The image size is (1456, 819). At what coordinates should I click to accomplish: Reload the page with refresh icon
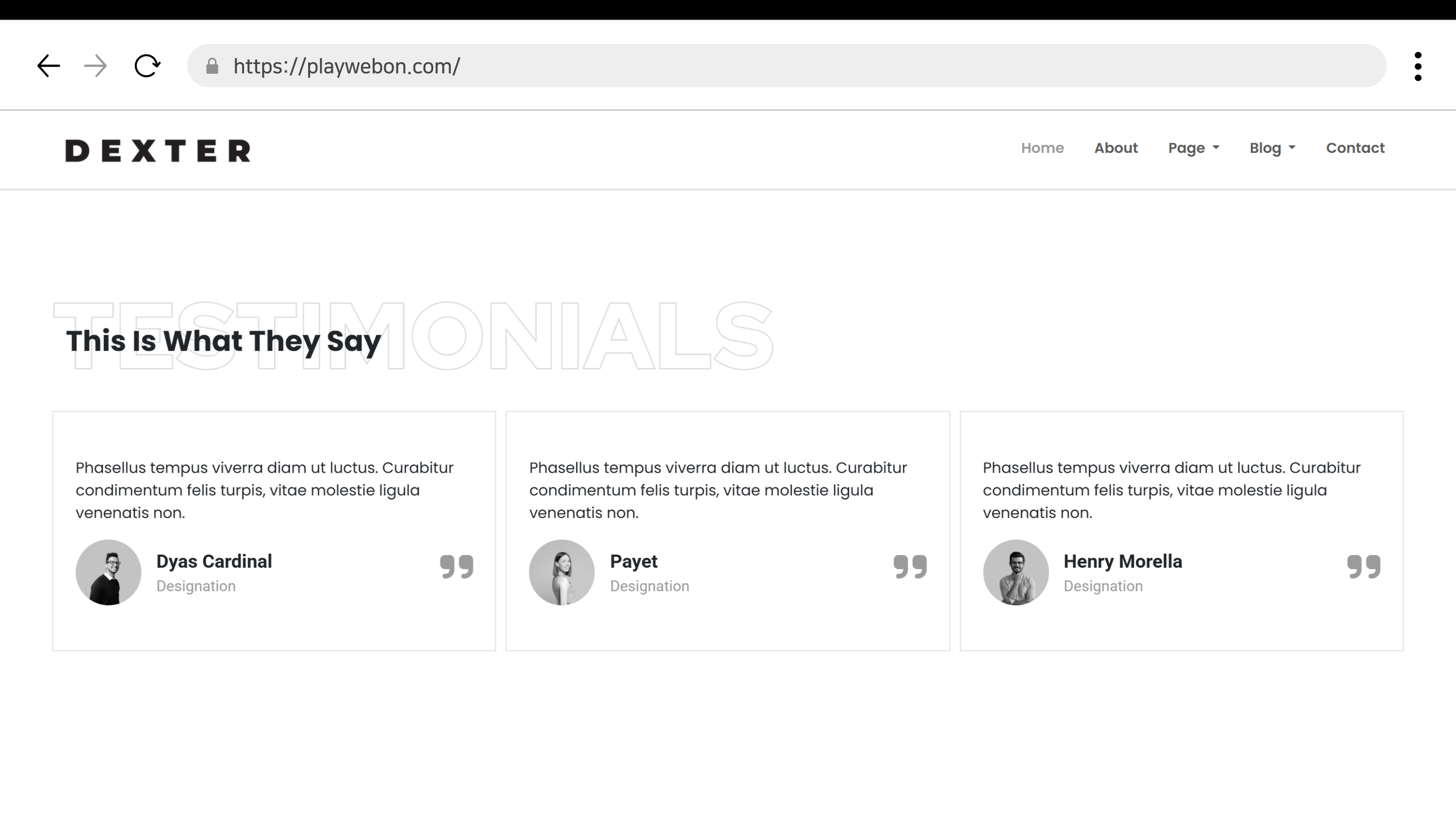tap(147, 66)
